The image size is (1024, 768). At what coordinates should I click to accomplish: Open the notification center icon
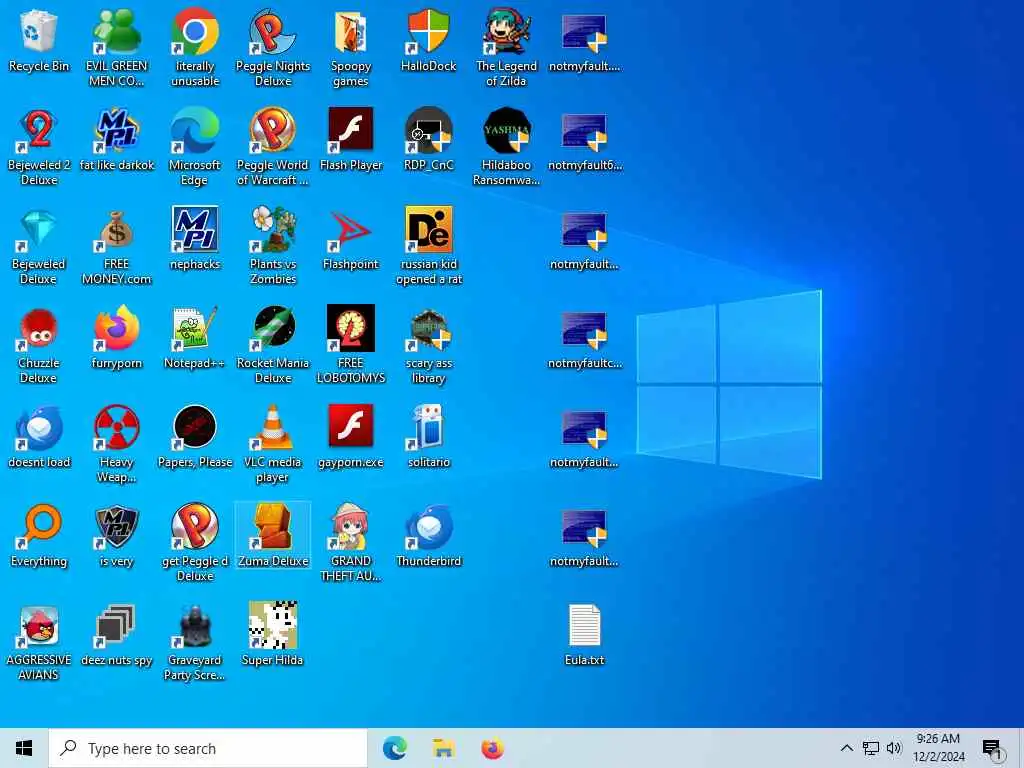[x=991, y=749]
